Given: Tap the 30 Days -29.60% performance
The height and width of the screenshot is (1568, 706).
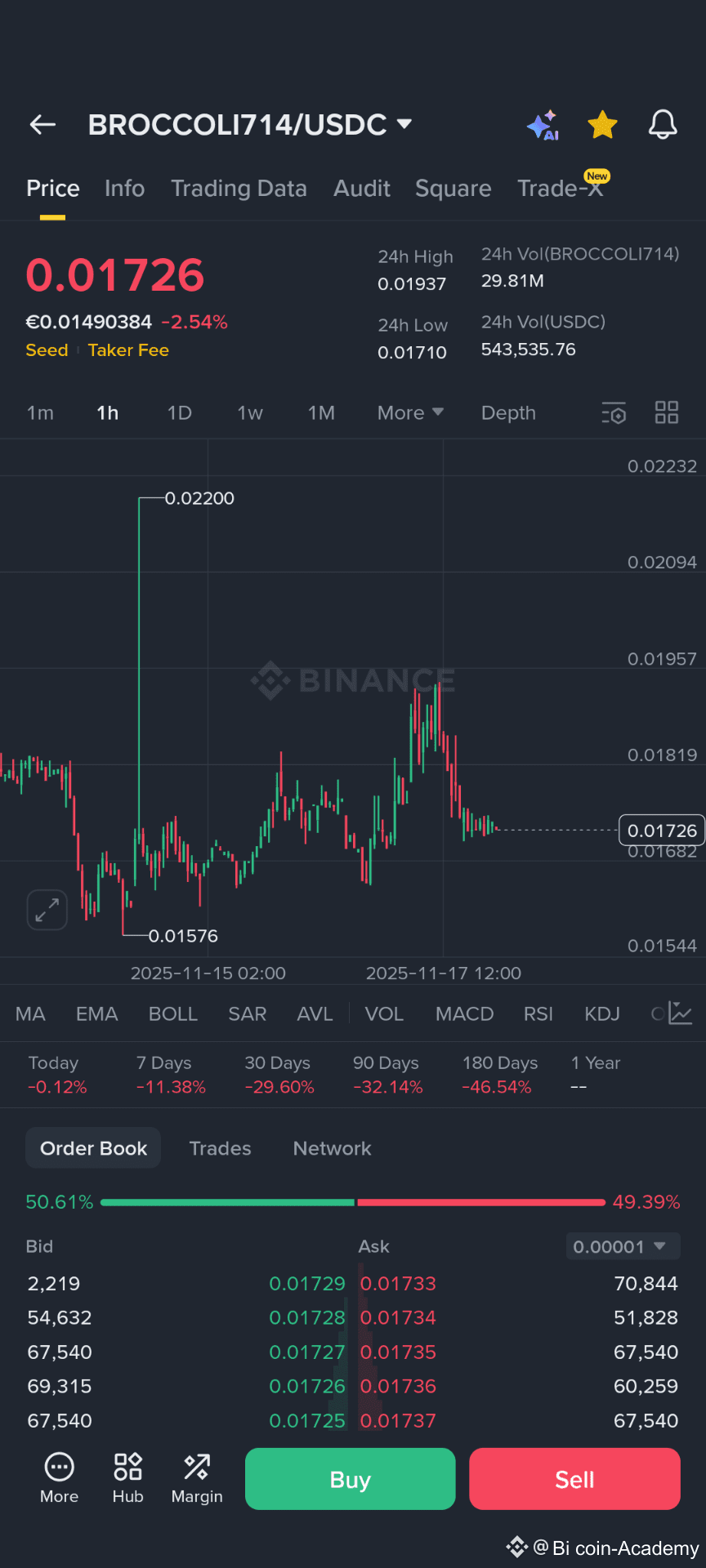Looking at the screenshot, I should tap(279, 1075).
